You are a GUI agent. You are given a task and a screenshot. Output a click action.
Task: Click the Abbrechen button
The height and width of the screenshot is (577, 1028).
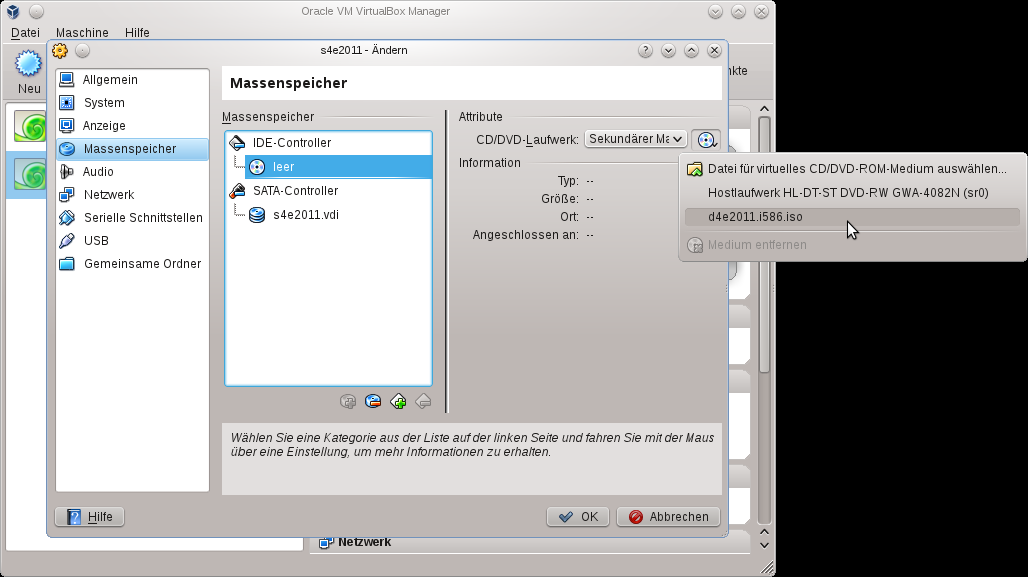point(668,517)
